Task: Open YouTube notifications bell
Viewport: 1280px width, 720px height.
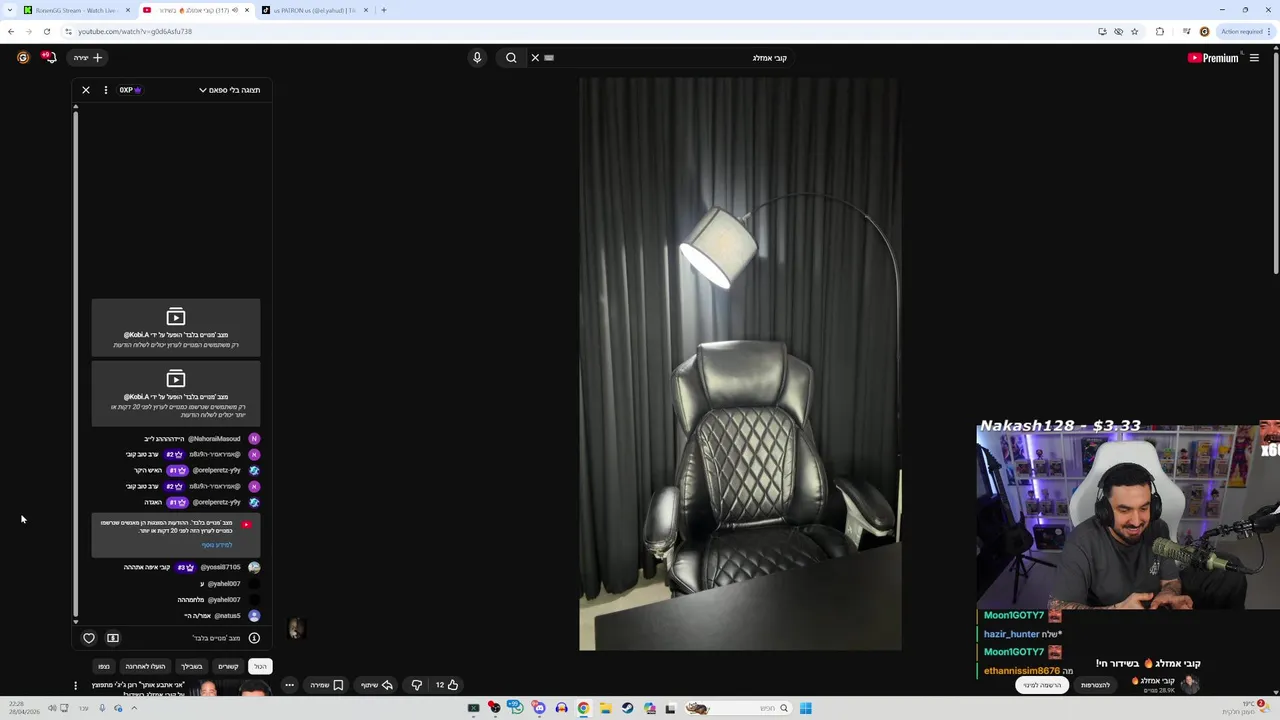Action: pyautogui.click(x=49, y=58)
